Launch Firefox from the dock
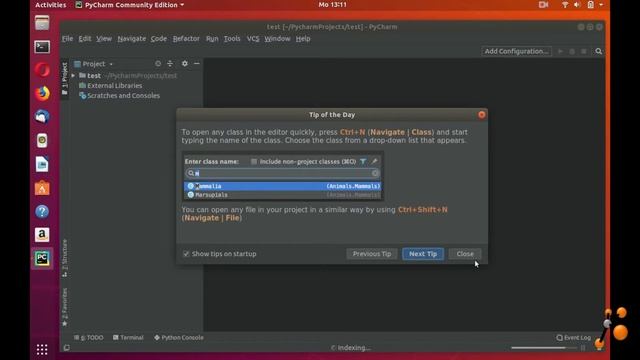 (x=42, y=93)
